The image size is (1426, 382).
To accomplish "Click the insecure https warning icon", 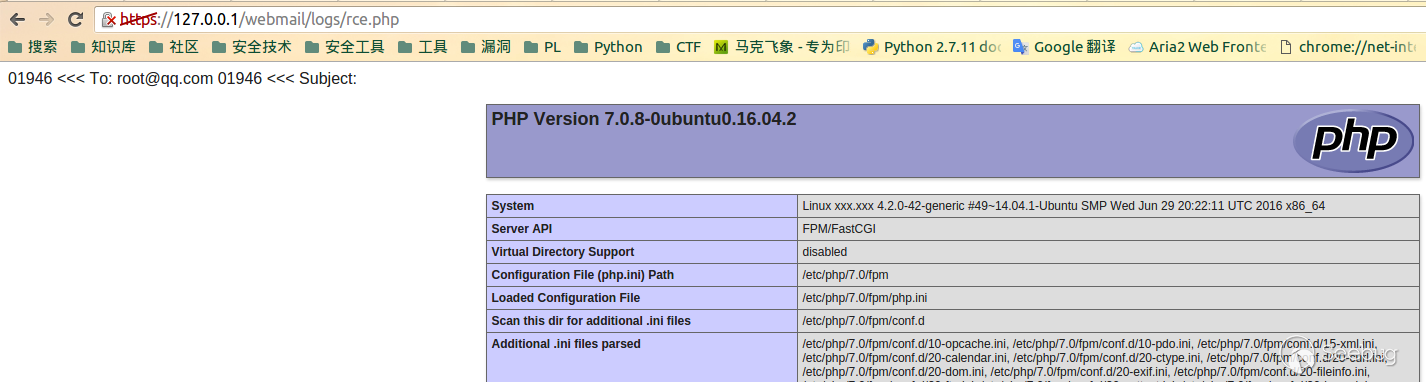I will pos(110,20).
